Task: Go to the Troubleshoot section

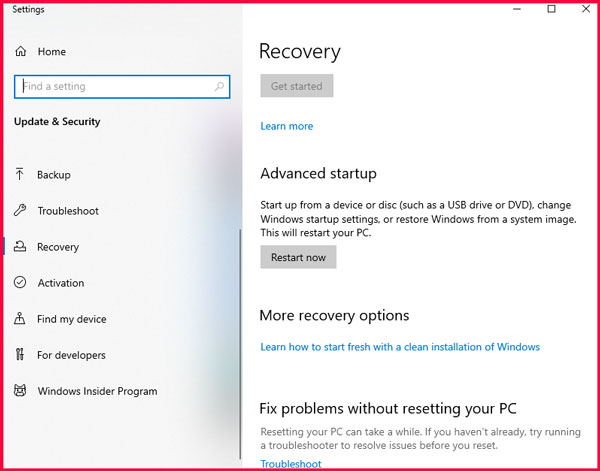Action: (x=68, y=211)
